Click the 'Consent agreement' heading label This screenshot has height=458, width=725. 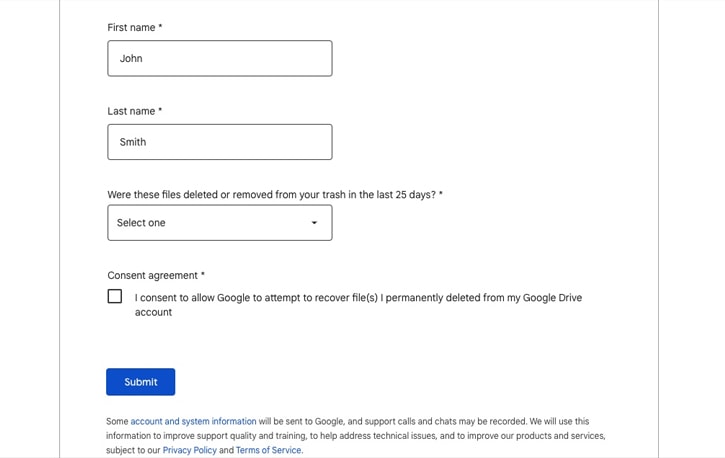pyautogui.click(x=153, y=275)
